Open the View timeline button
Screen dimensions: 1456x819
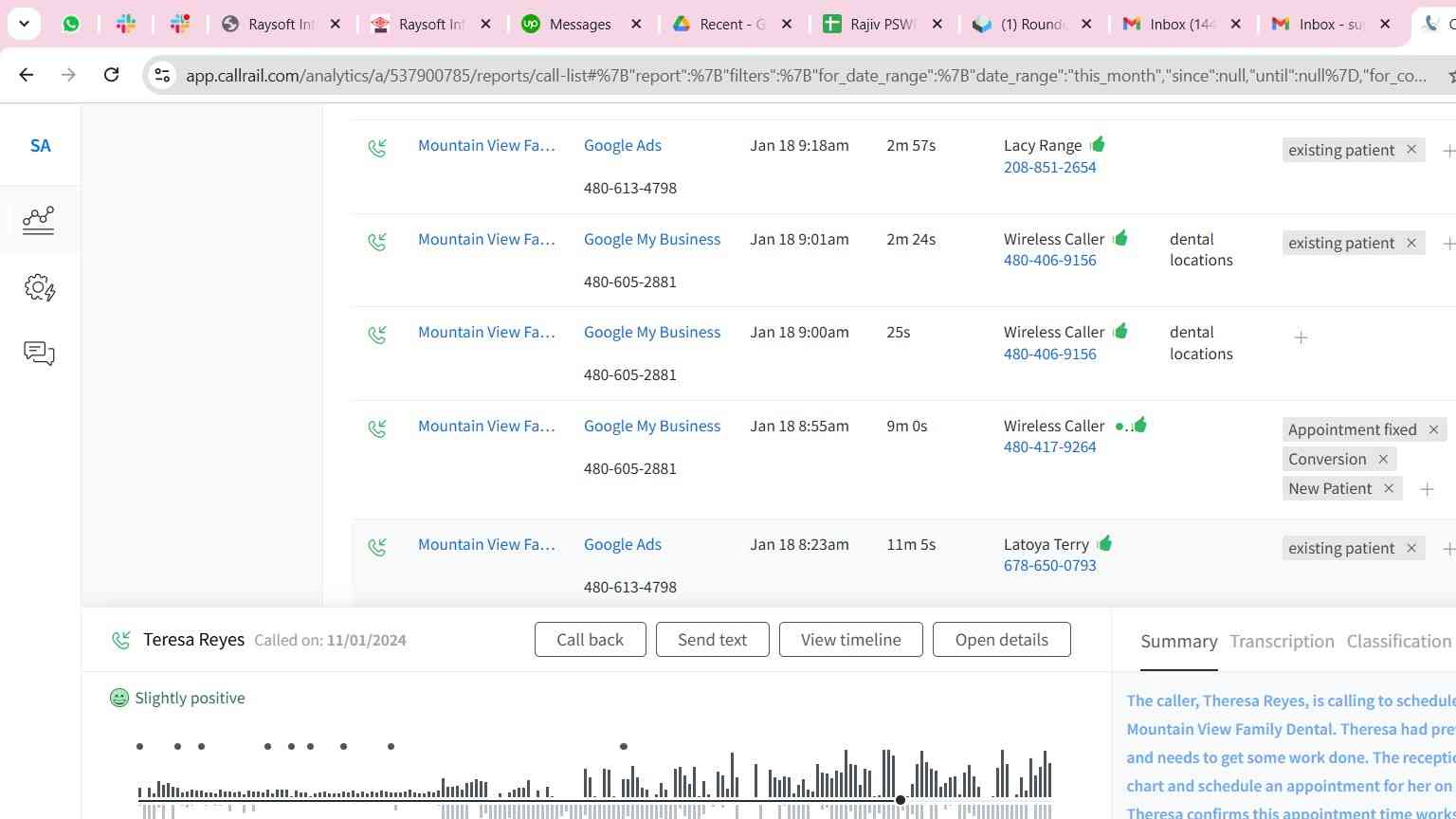851,640
